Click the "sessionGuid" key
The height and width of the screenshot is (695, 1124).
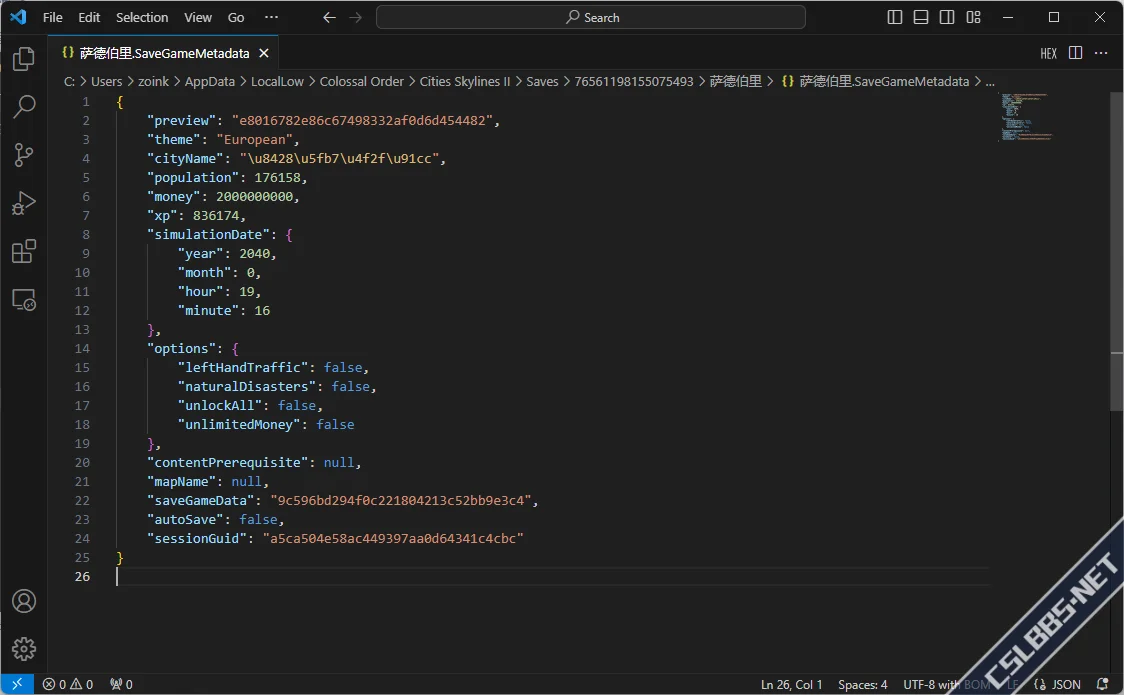[197, 539]
